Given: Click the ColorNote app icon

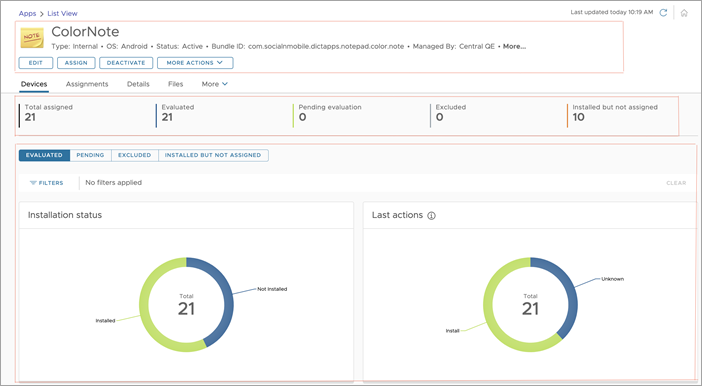Looking at the screenshot, I should coord(32,38).
